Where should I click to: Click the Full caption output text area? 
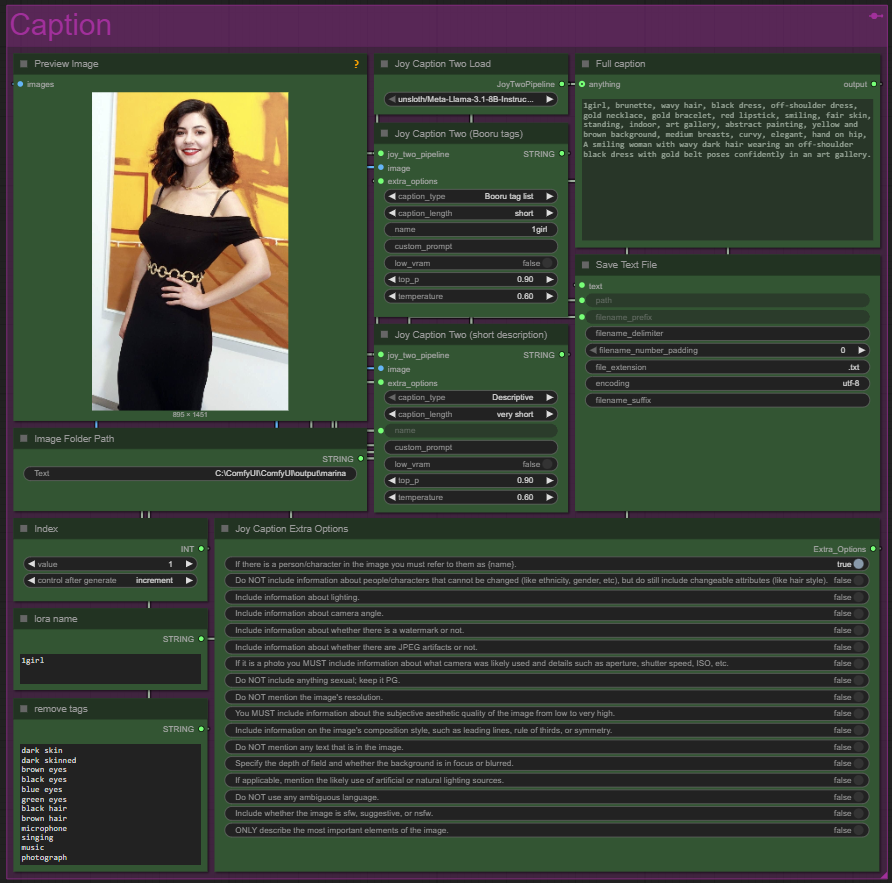pos(727,169)
